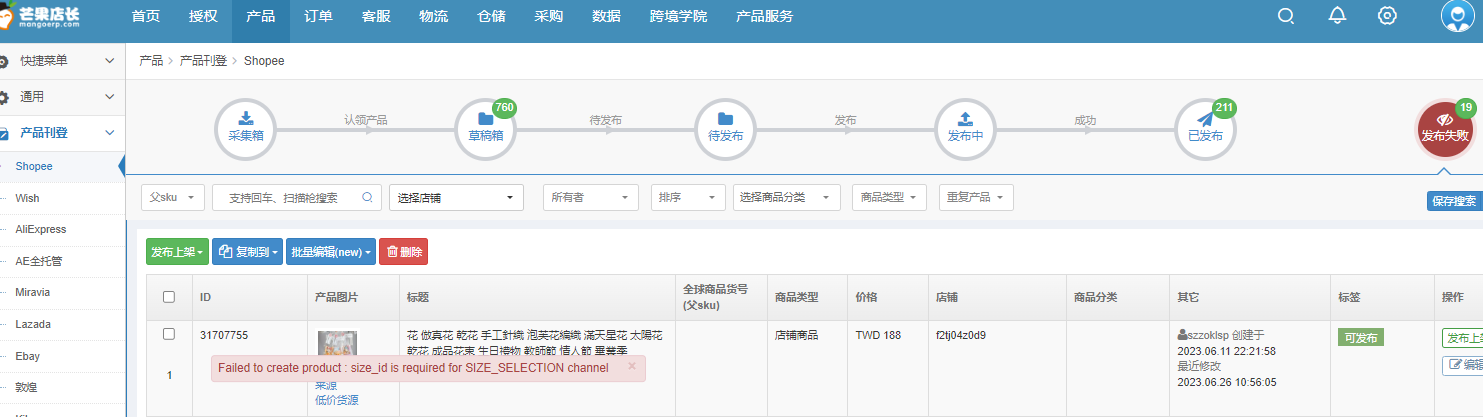
Task: Click the 产品 breadcrumb link
Action: [x=151, y=61]
